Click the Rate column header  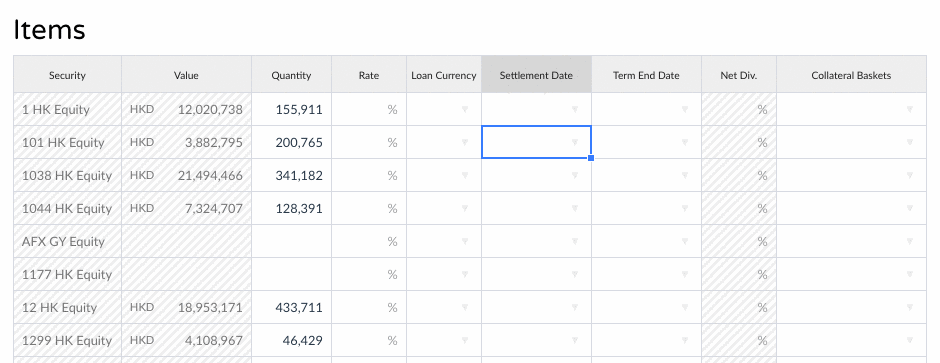pyautogui.click(x=369, y=75)
